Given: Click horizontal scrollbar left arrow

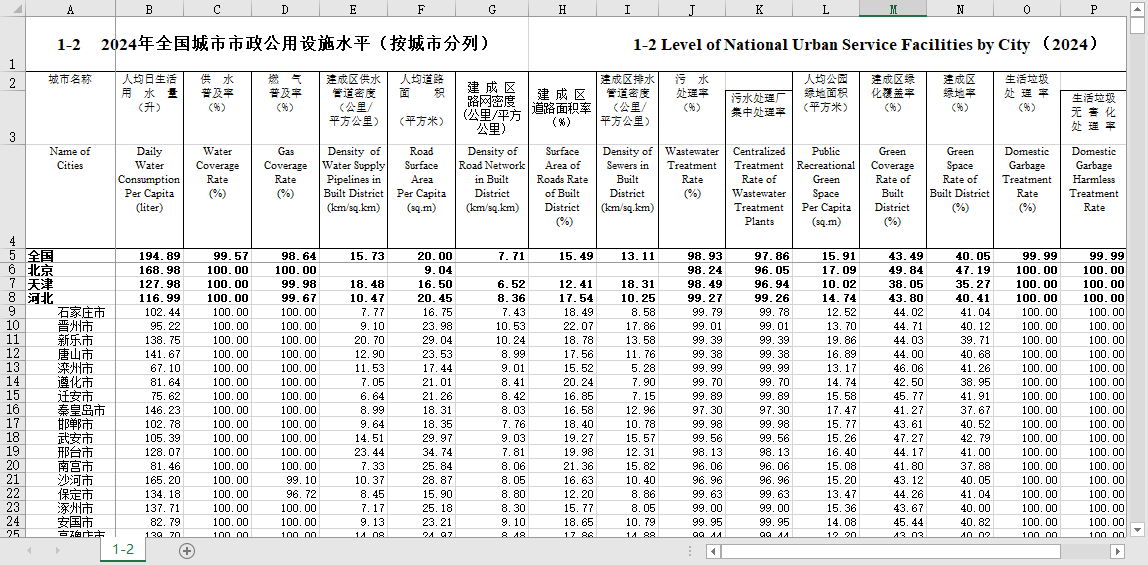Looking at the screenshot, I should pyautogui.click(x=712, y=551).
